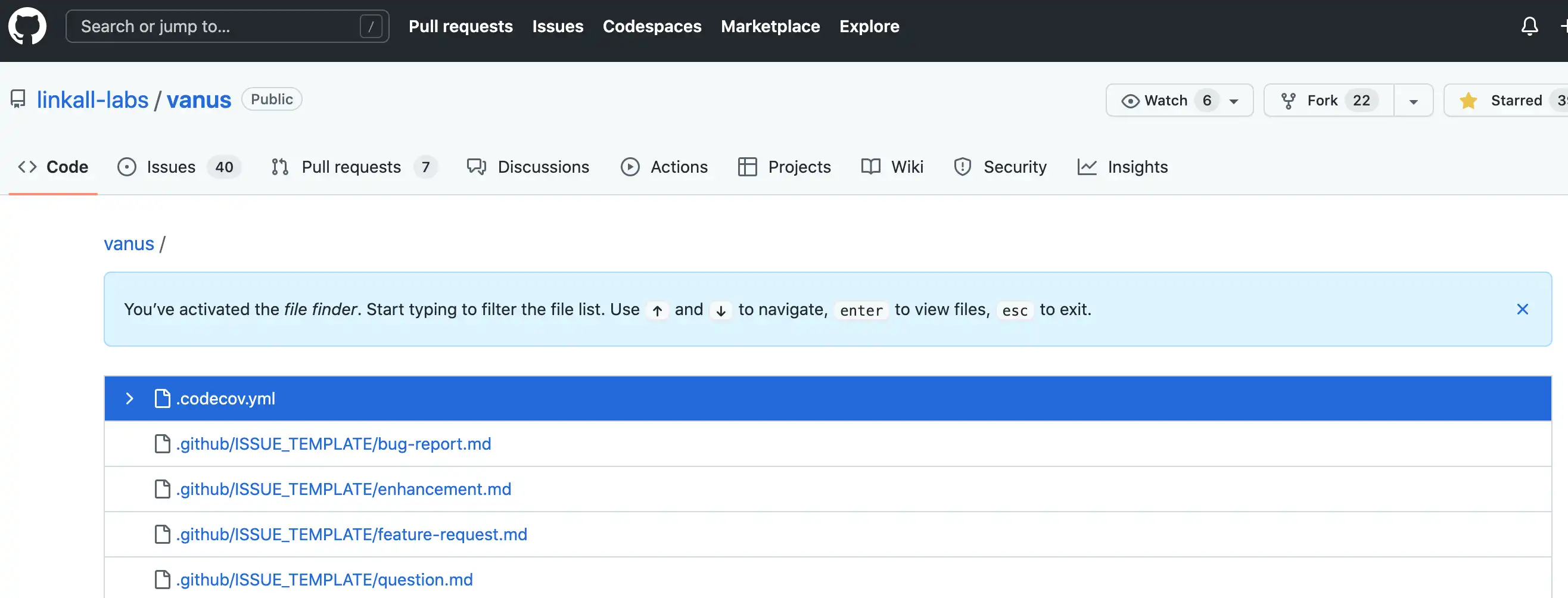The width and height of the screenshot is (1568, 598).
Task: Click the Watch eye icon
Action: coord(1130,101)
